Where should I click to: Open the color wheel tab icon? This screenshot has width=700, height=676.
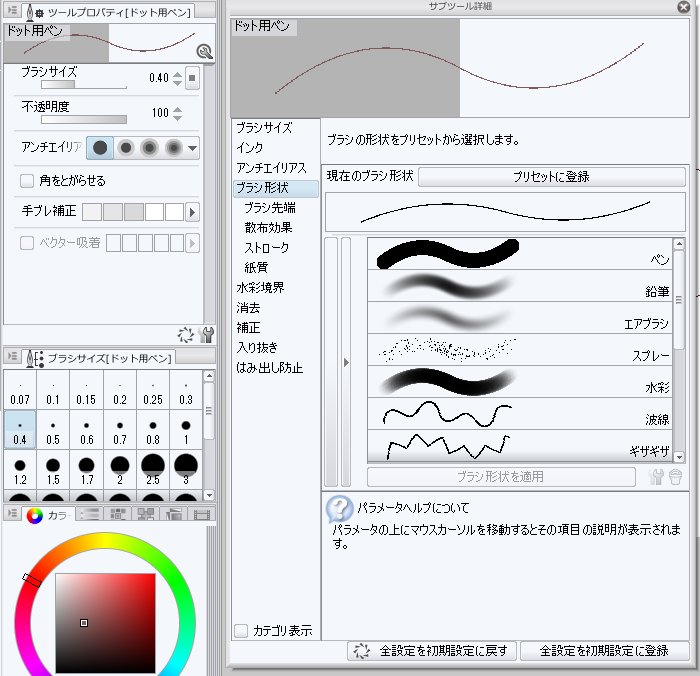[x=35, y=515]
